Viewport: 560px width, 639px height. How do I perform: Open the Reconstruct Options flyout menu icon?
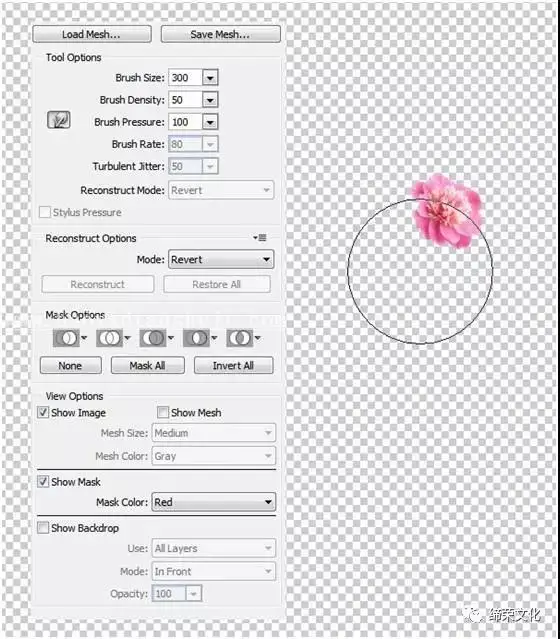coord(260,238)
